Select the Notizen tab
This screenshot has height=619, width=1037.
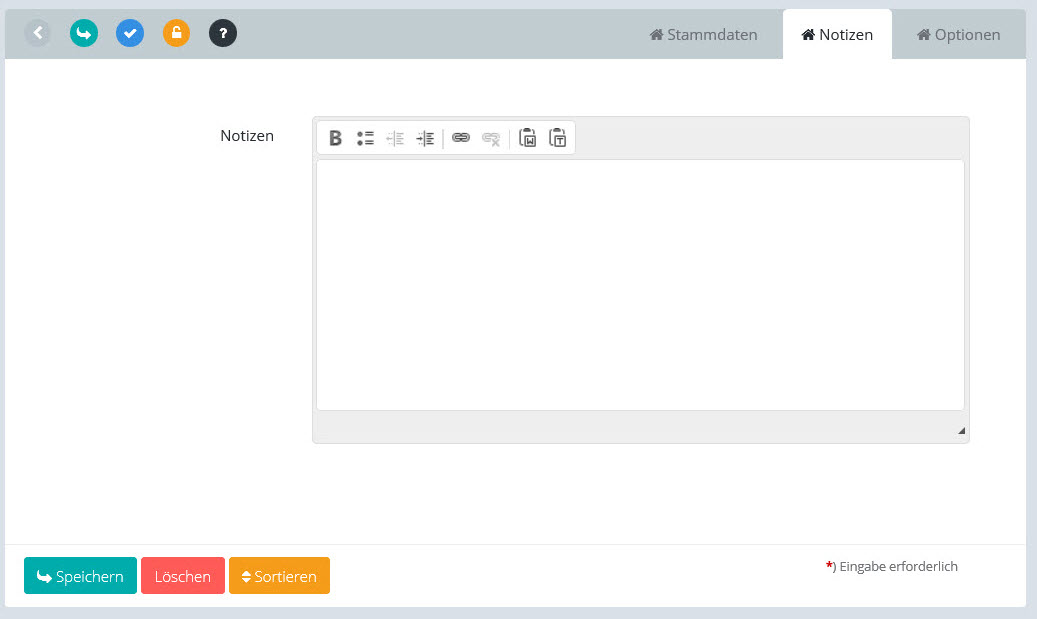pyautogui.click(x=837, y=35)
